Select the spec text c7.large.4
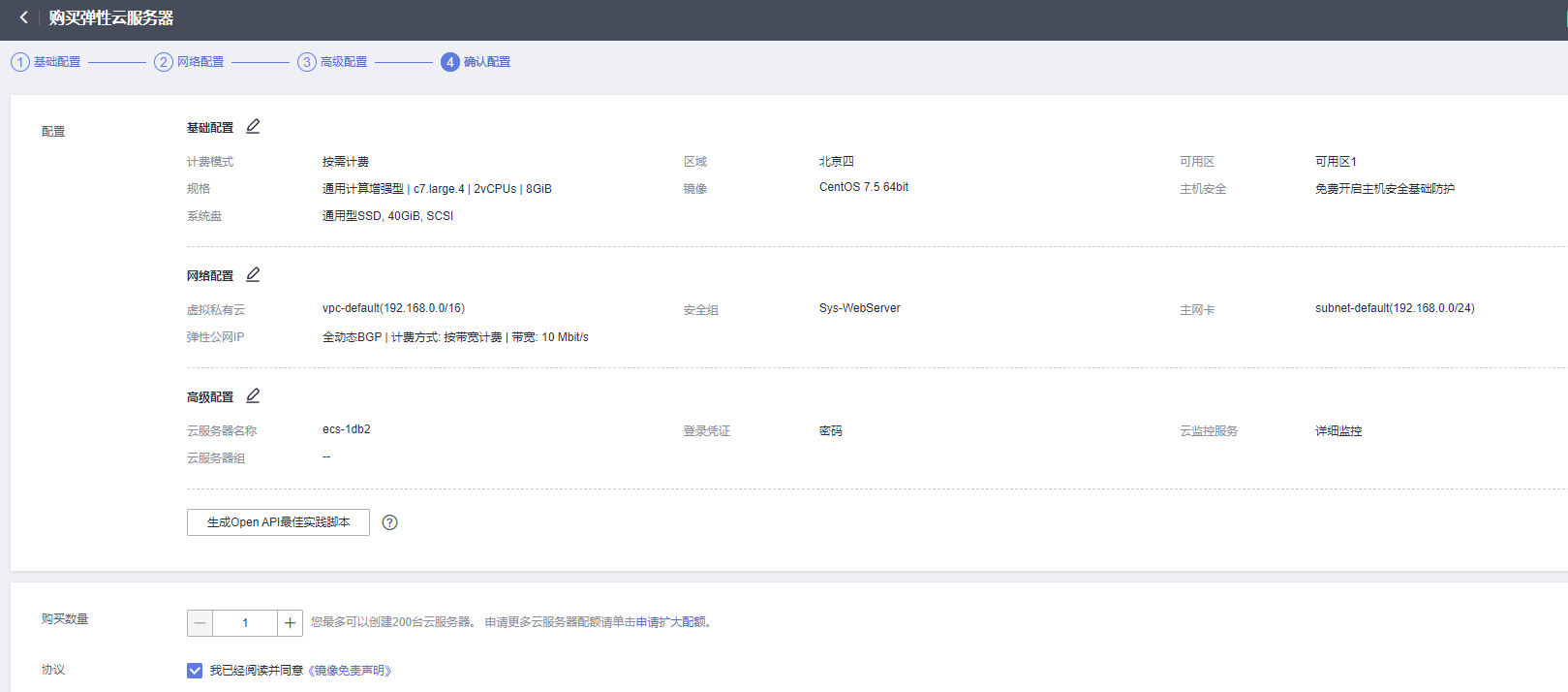 [x=439, y=189]
